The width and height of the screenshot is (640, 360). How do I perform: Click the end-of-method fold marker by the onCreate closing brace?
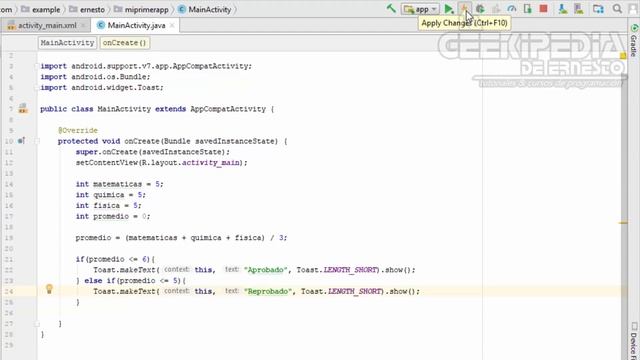click(x=37, y=324)
